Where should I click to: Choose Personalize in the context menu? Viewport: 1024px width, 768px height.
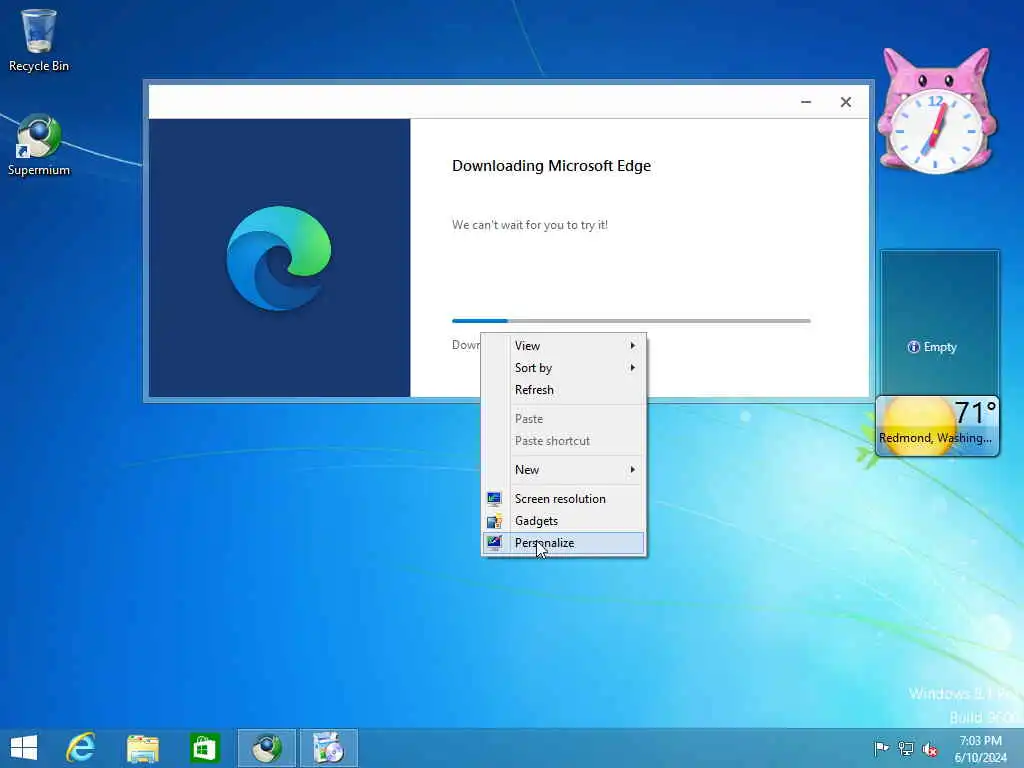point(564,543)
